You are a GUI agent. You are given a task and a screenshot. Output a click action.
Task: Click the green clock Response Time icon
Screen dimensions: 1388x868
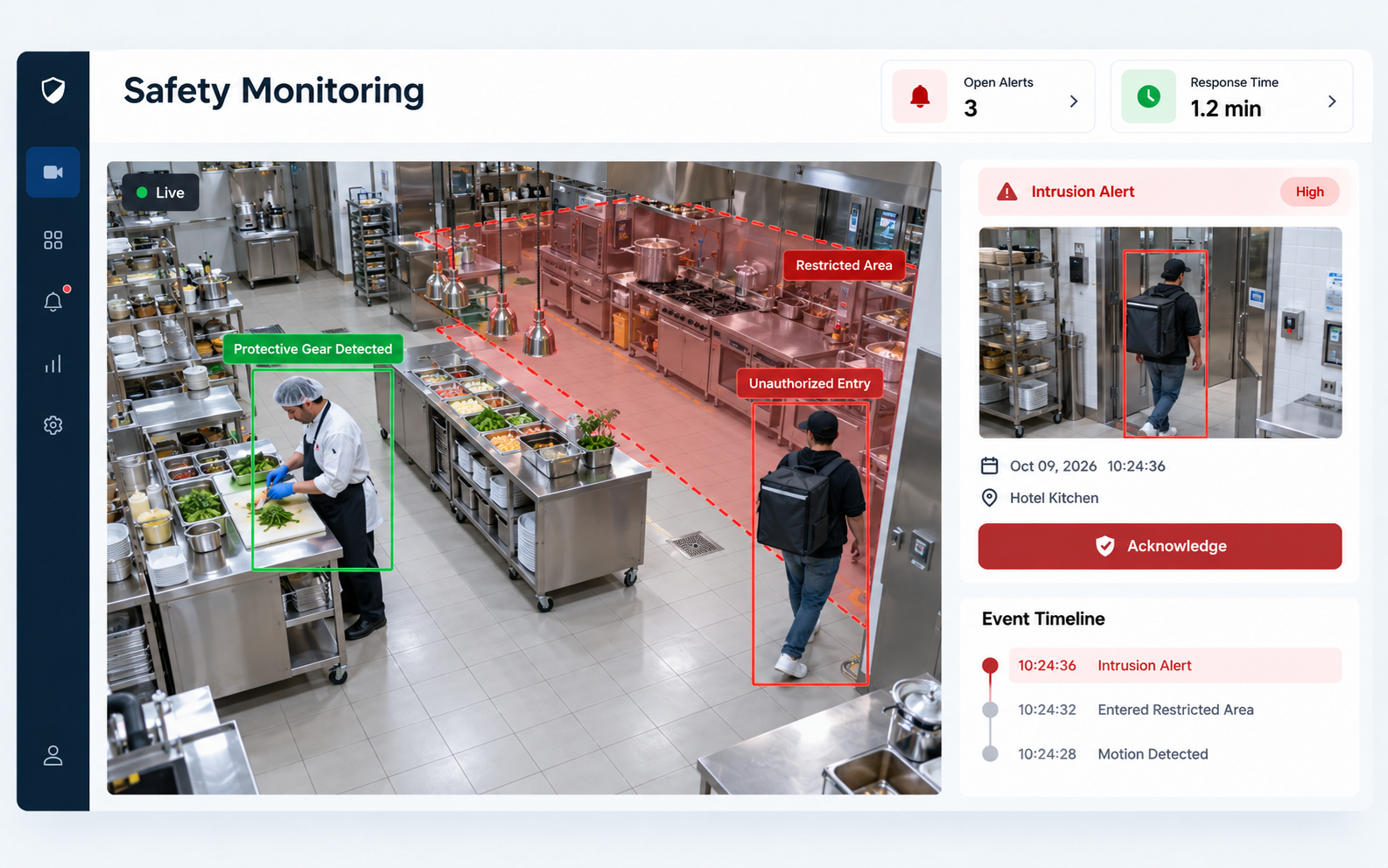point(1149,96)
